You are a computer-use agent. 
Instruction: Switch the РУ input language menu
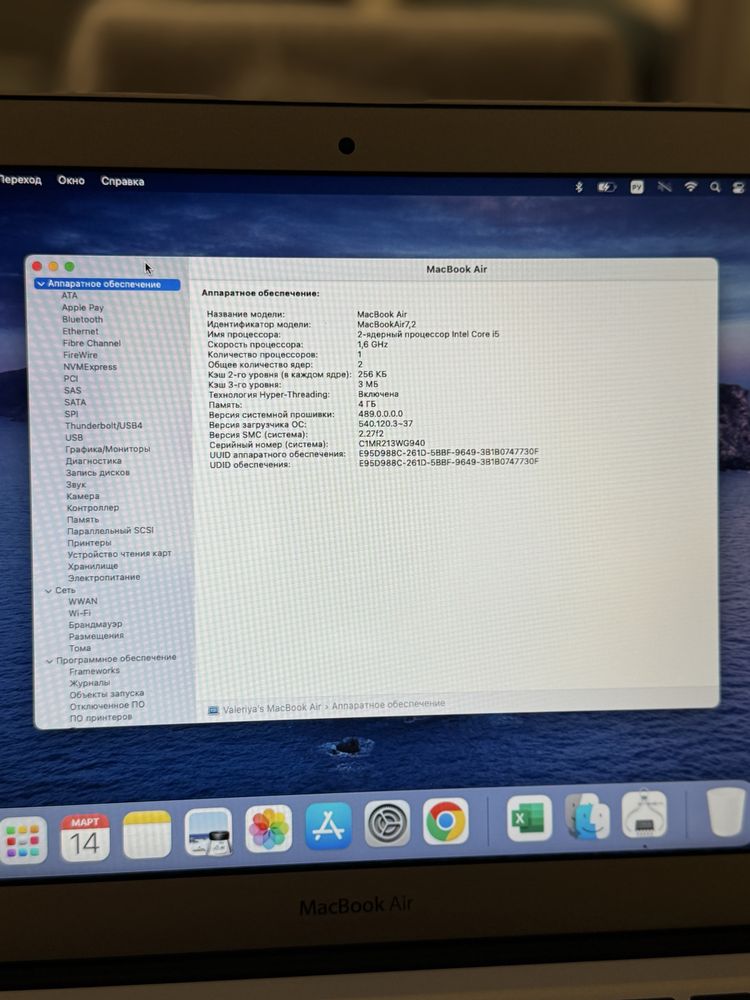tap(636, 187)
